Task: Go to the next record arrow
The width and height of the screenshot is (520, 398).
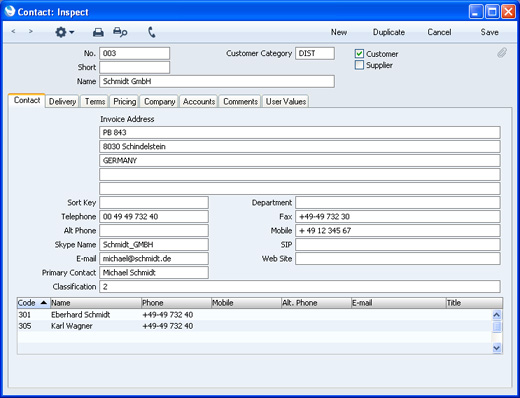Action: [x=31, y=32]
